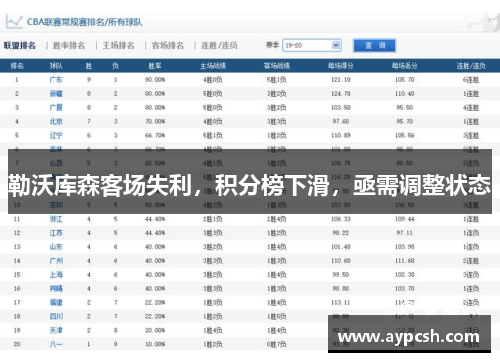Screen dimensions: 500x362
Task: Open the 广东 team link
Action: coord(56,80)
